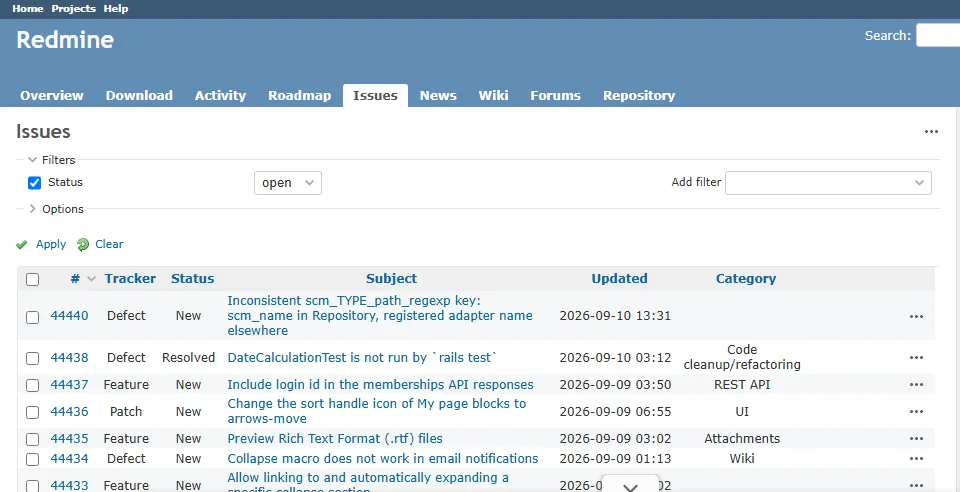Open the Download tab
The image size is (960, 492).
pos(139,95)
